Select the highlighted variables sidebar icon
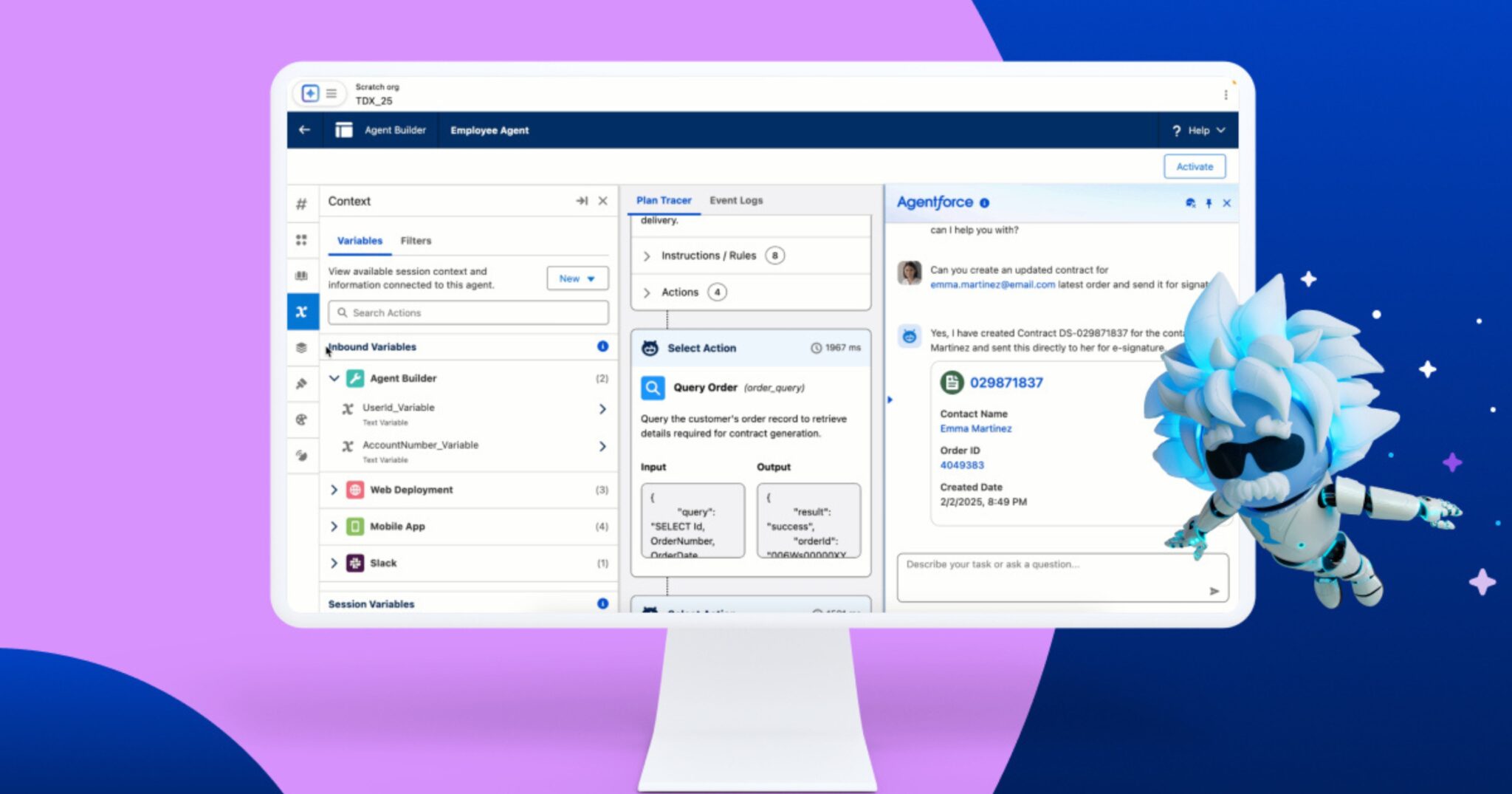 click(x=302, y=312)
